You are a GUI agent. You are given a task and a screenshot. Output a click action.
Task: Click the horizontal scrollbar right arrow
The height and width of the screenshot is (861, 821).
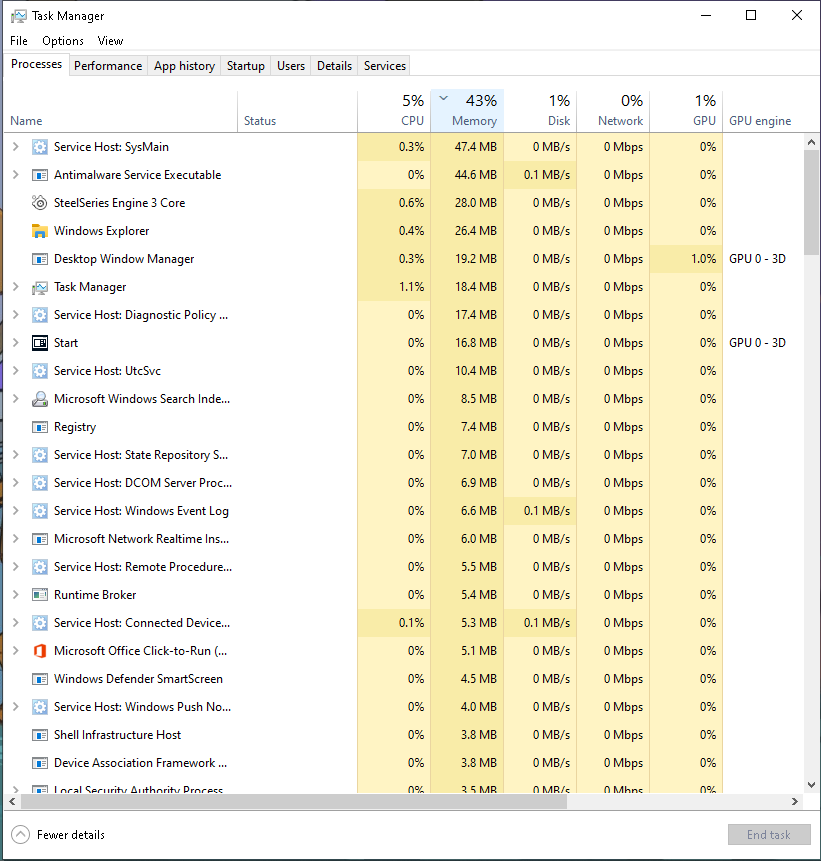coord(795,802)
